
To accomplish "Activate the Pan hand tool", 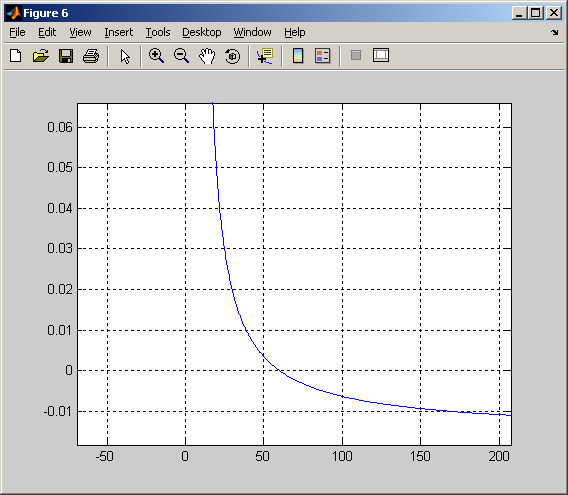I will pos(207,56).
